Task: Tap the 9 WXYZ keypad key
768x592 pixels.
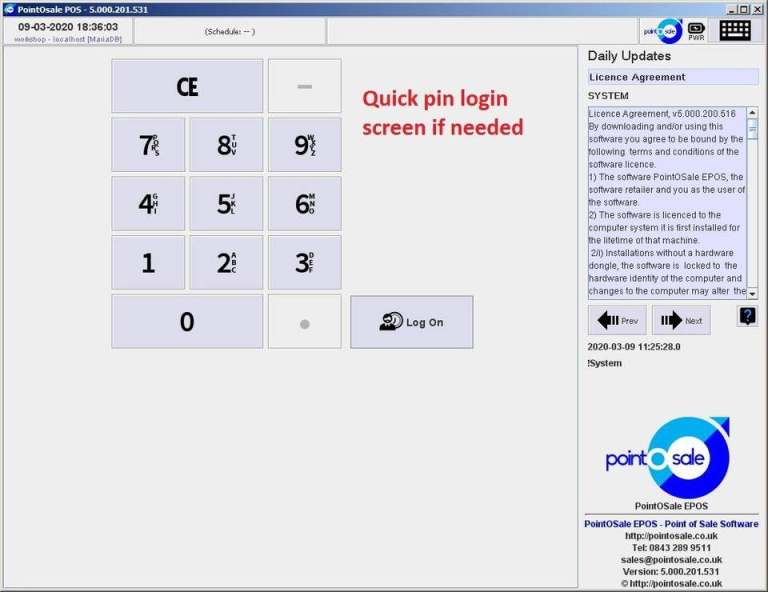Action: 305,146
